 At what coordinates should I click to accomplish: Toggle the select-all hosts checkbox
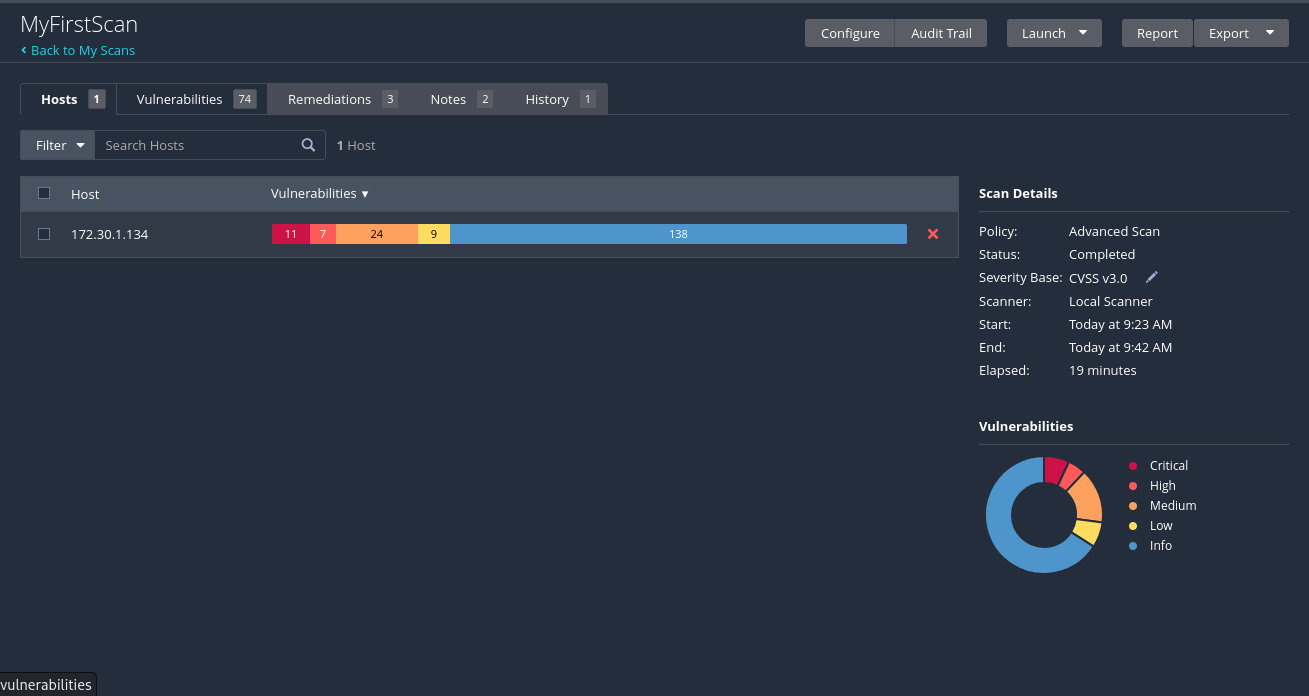44,193
